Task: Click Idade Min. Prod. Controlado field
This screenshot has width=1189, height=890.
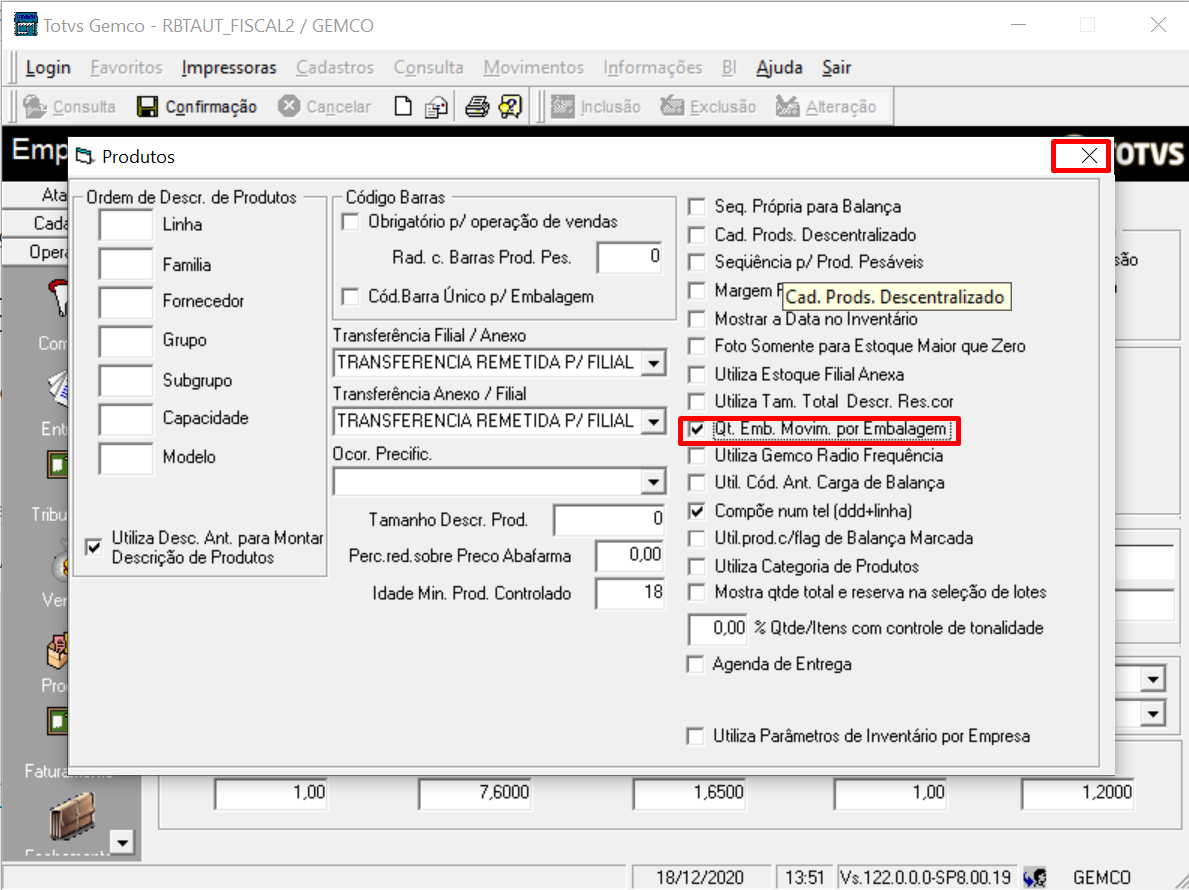Action: 630,593
